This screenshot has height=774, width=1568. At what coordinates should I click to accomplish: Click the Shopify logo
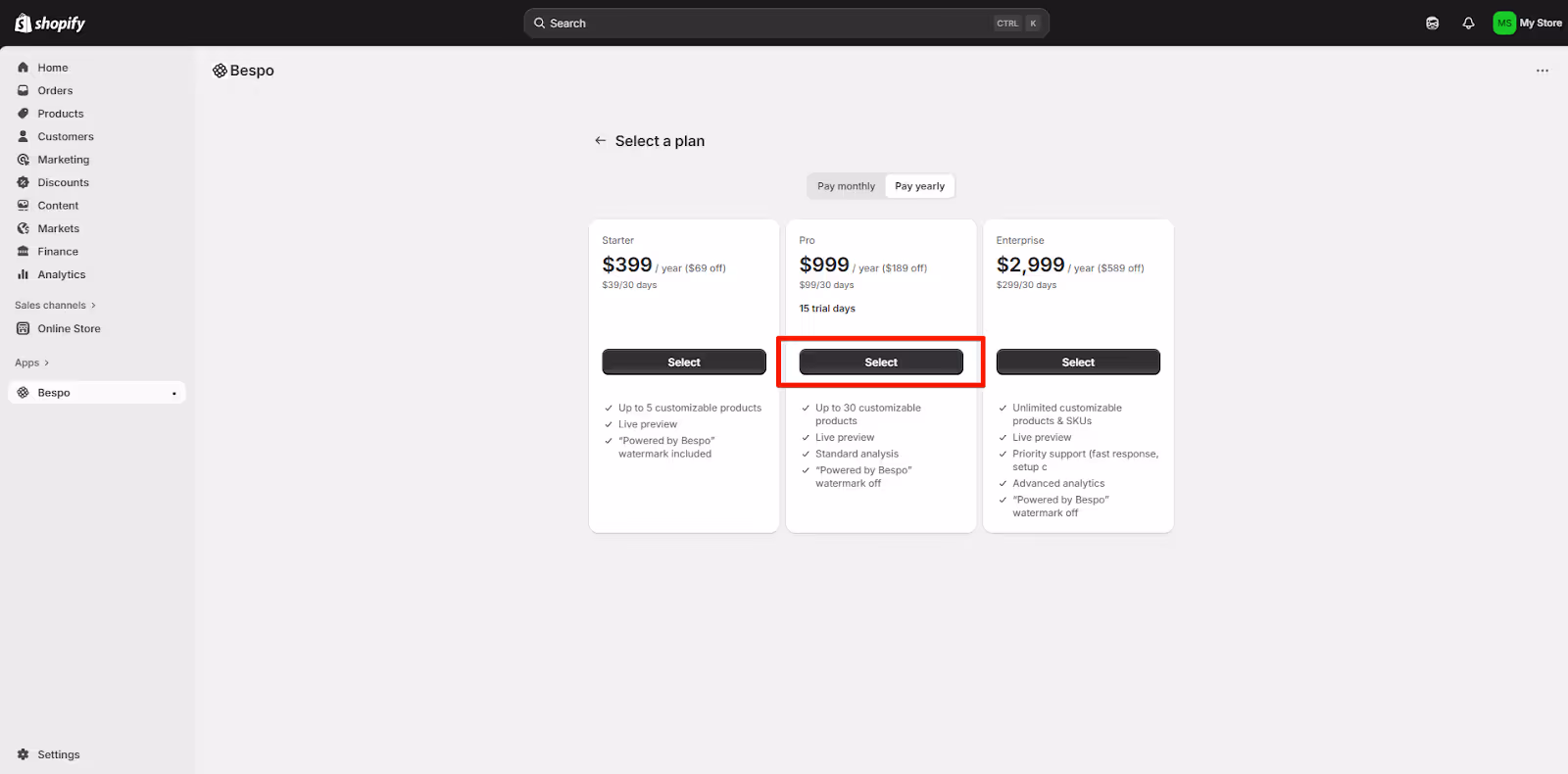[x=50, y=23]
